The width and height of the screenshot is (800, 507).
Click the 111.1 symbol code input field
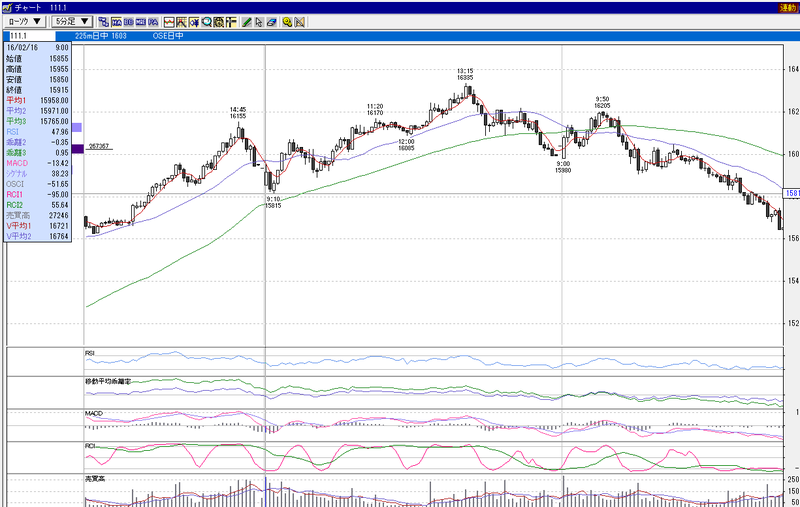coord(32,36)
